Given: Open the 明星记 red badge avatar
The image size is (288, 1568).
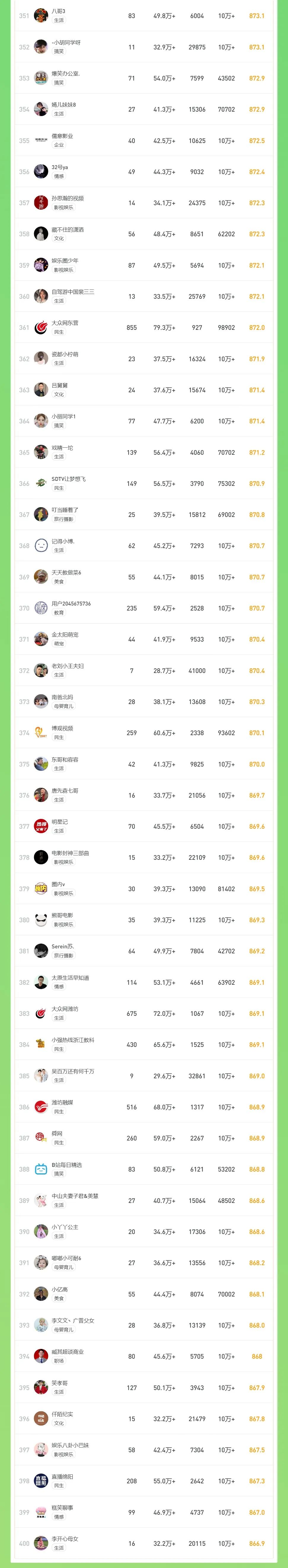Looking at the screenshot, I should pos(41,826).
